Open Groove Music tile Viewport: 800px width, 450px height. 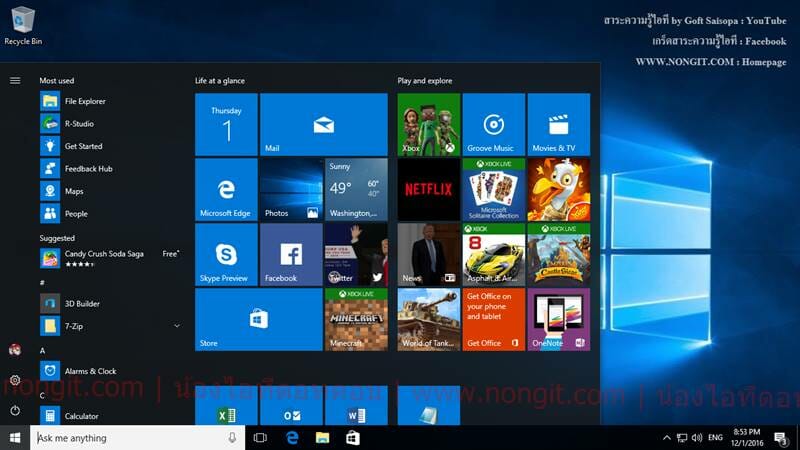coord(493,124)
